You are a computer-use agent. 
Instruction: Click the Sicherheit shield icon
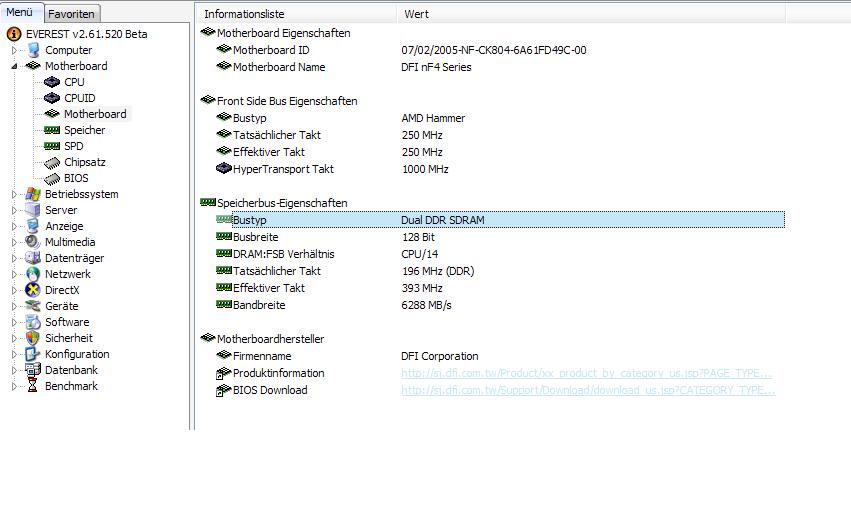tap(33, 338)
